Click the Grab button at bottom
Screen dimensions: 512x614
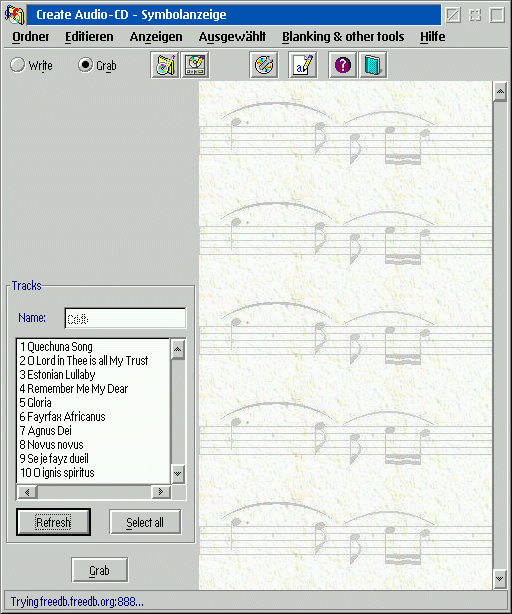click(x=99, y=570)
